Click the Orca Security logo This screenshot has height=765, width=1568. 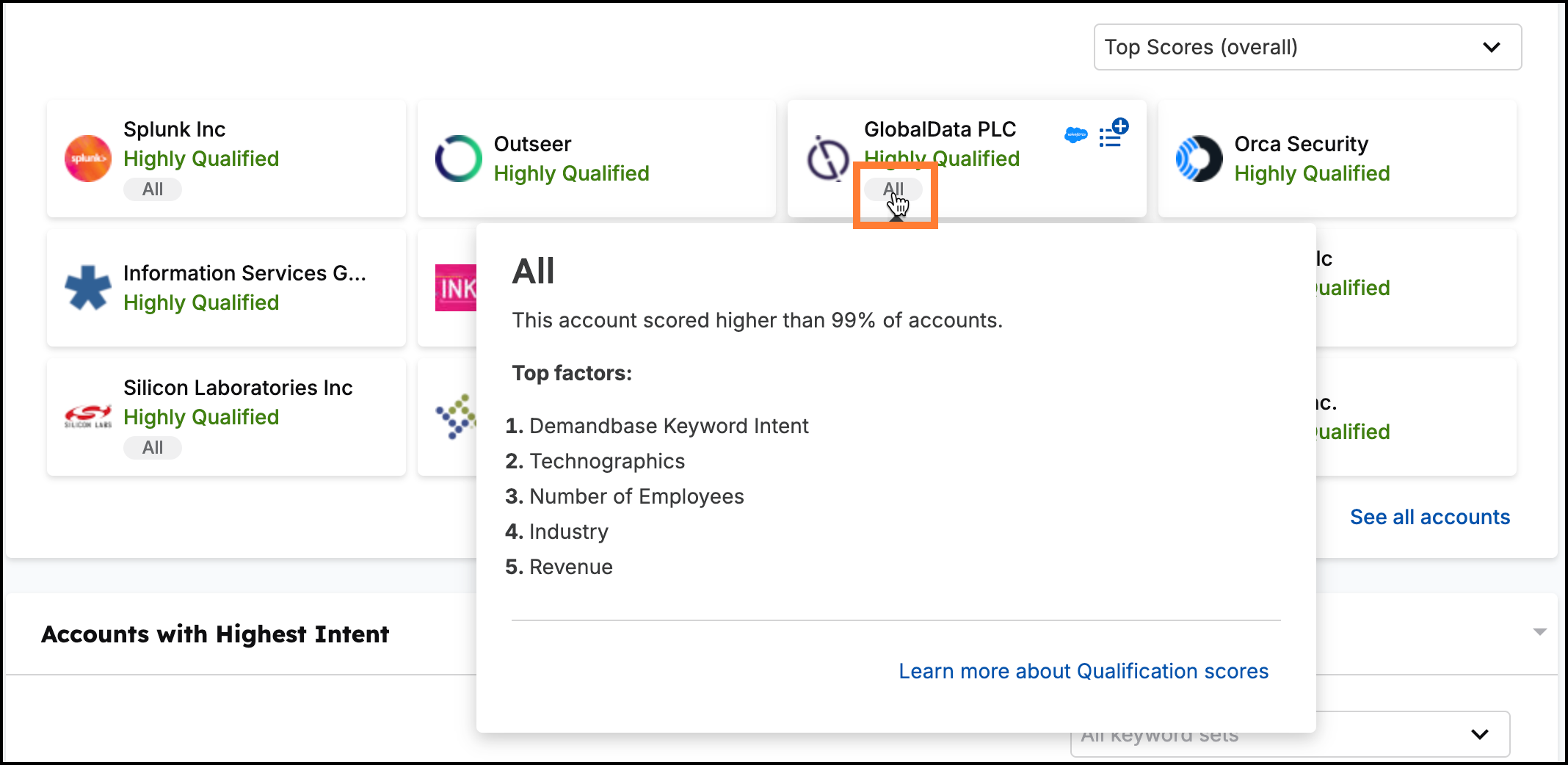pyautogui.click(x=1199, y=159)
